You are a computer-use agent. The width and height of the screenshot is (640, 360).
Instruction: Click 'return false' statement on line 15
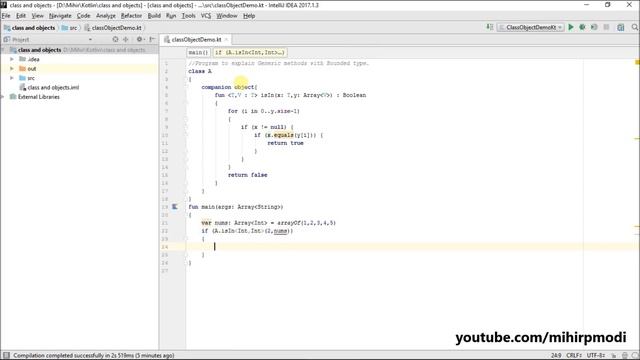(x=247, y=175)
